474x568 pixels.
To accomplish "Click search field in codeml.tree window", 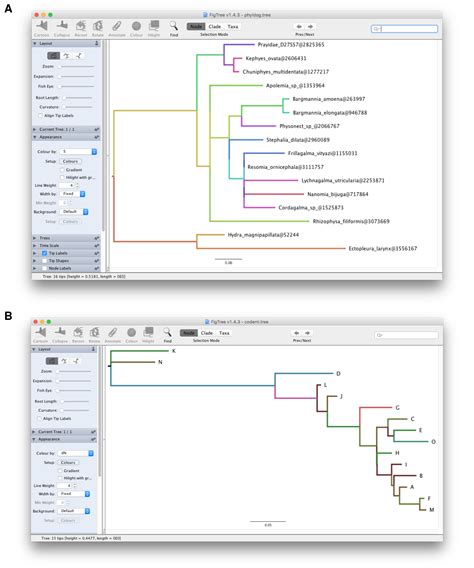I will 406,335.
